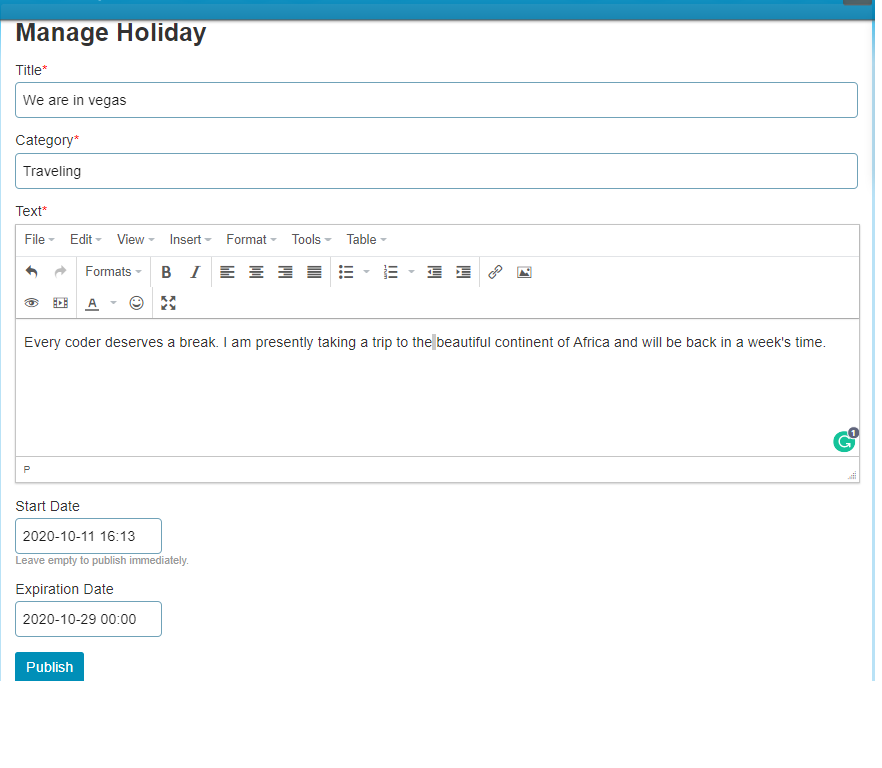Image resolution: width=882 pixels, height=768 pixels.
Task: Click the insert media video icon
Action: 61,302
